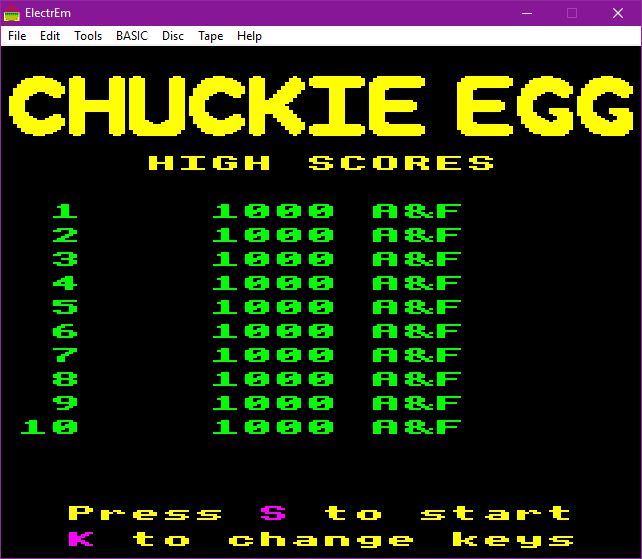Click the 1000 score in row 10
Screen dimensions: 642x559
273,427
